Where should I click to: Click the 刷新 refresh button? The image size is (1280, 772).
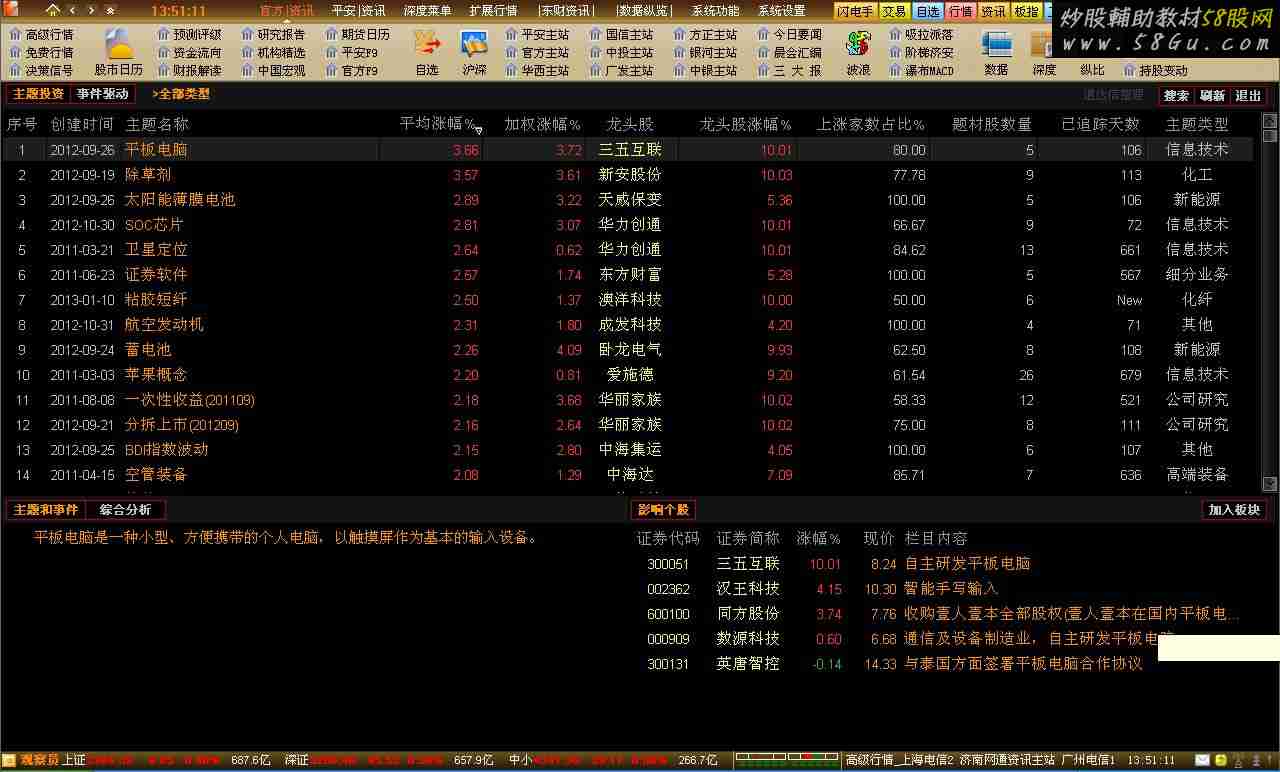[1212, 96]
